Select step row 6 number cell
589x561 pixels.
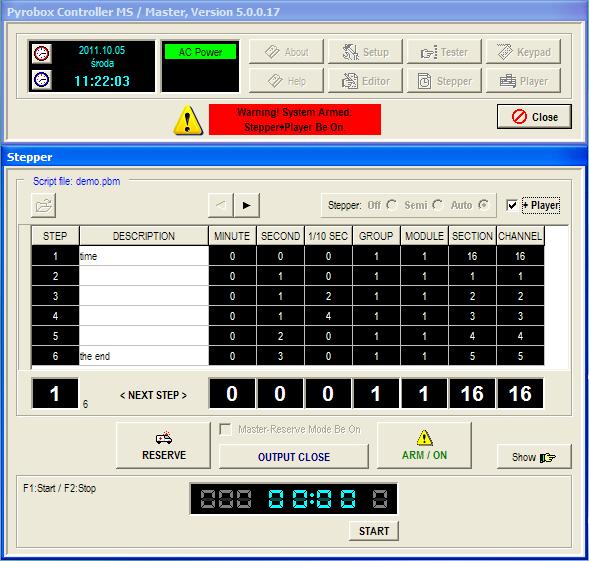coord(55,355)
